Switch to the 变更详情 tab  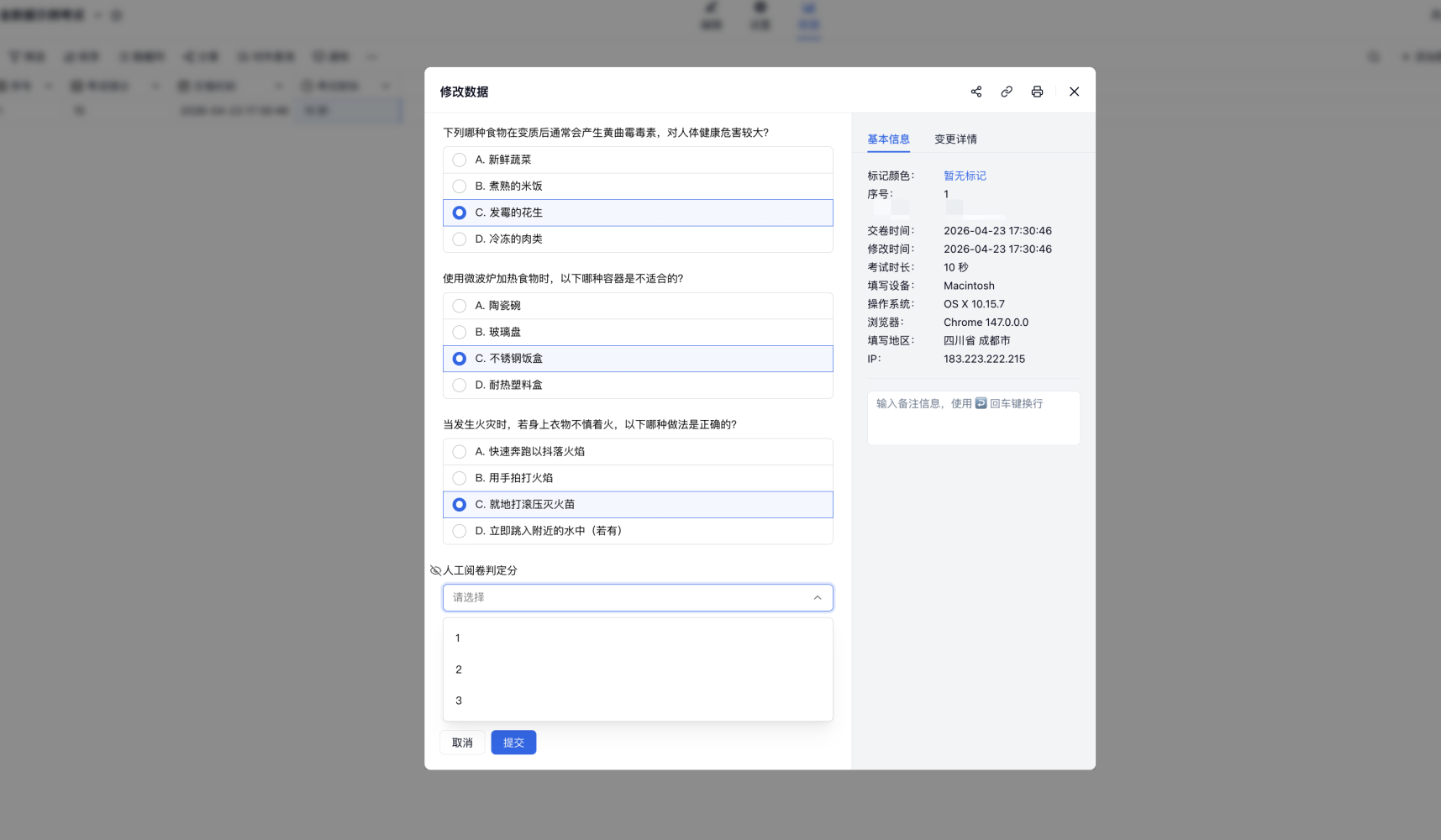(955, 139)
